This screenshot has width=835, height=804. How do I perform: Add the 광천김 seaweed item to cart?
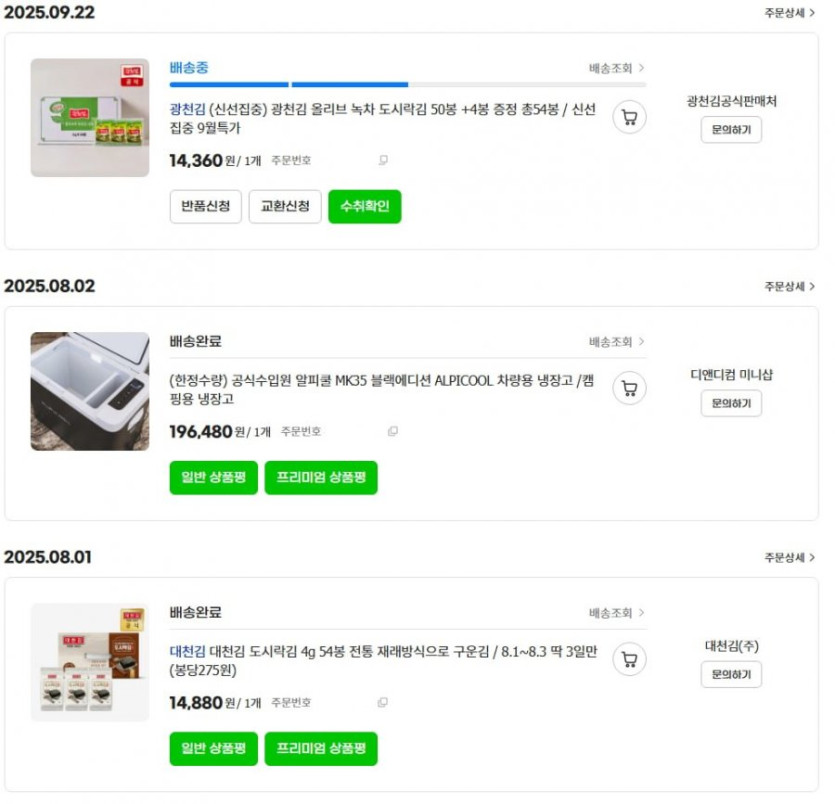629,117
